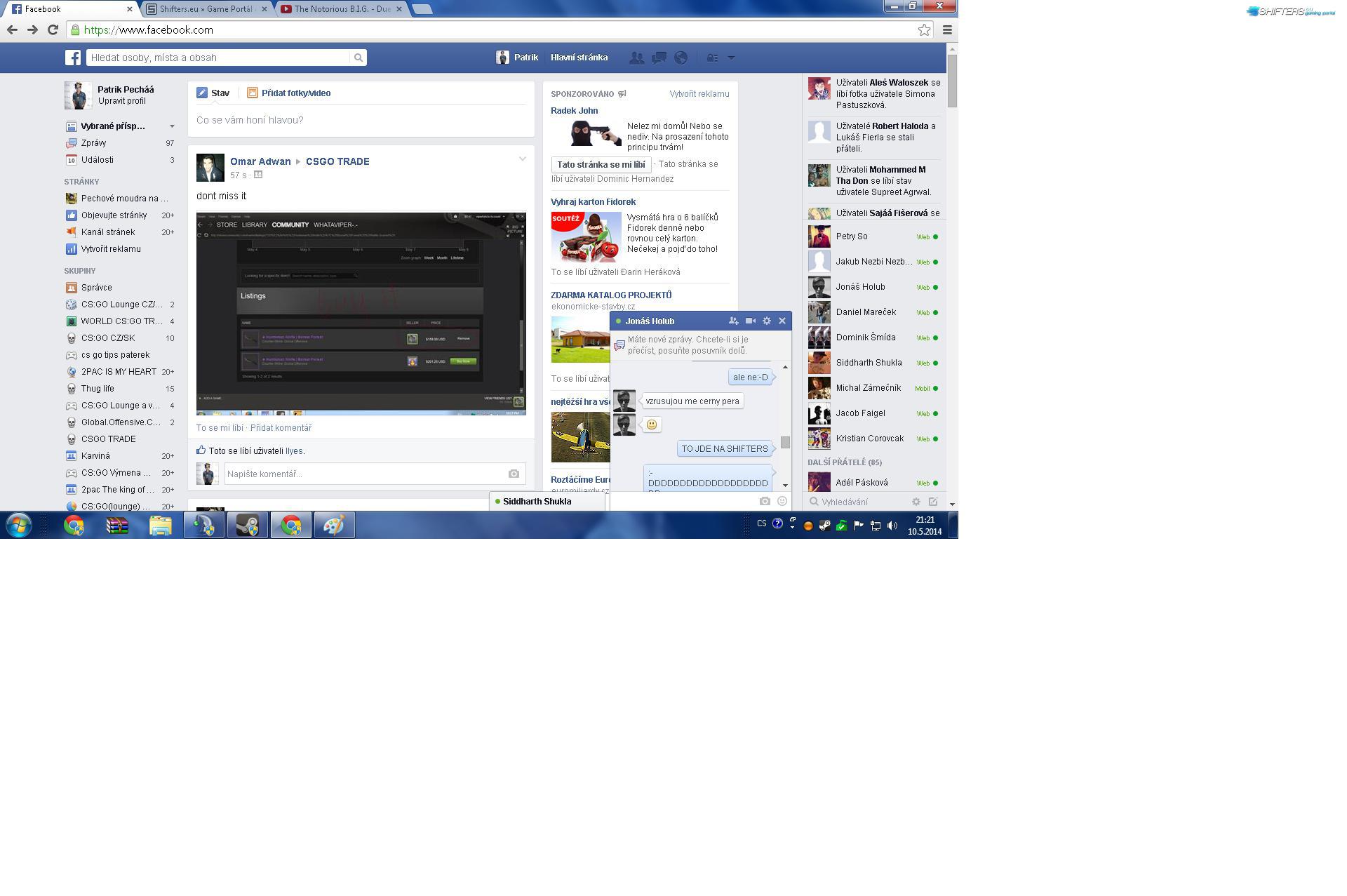Screen dimensions: 1347x896
Task: Open Paint from the taskbar
Action: (334, 525)
